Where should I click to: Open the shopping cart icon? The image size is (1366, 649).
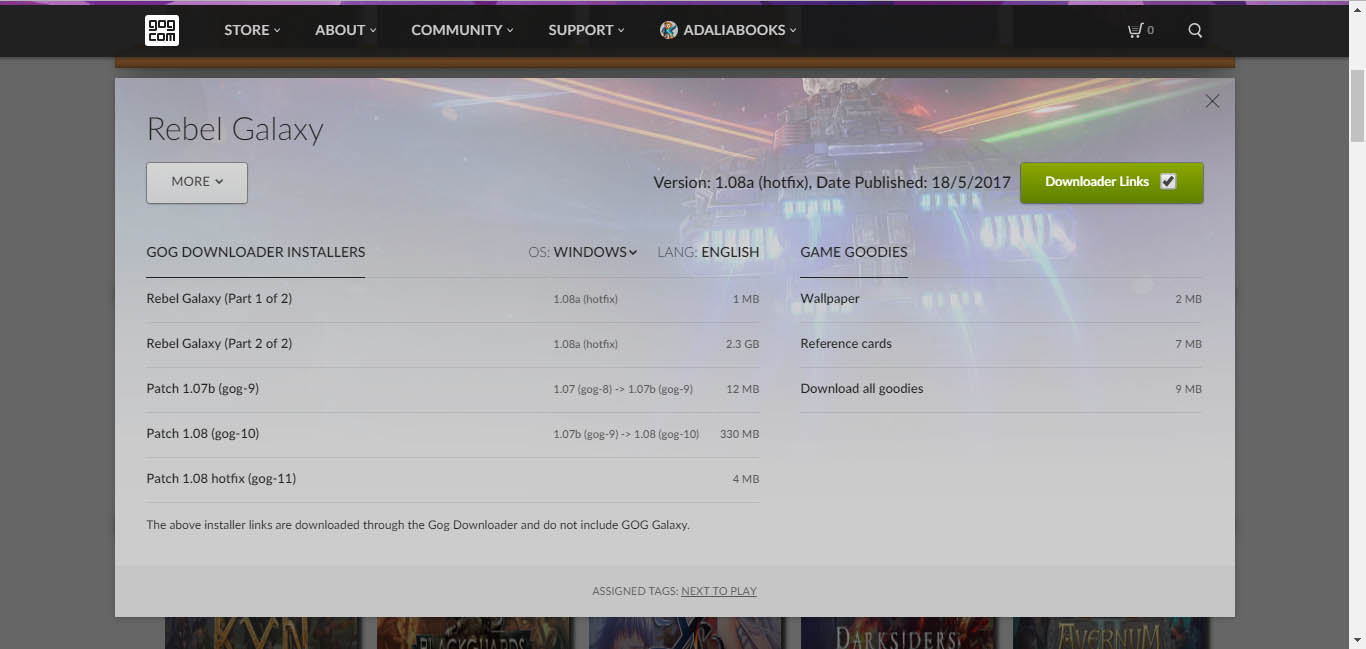(1135, 30)
